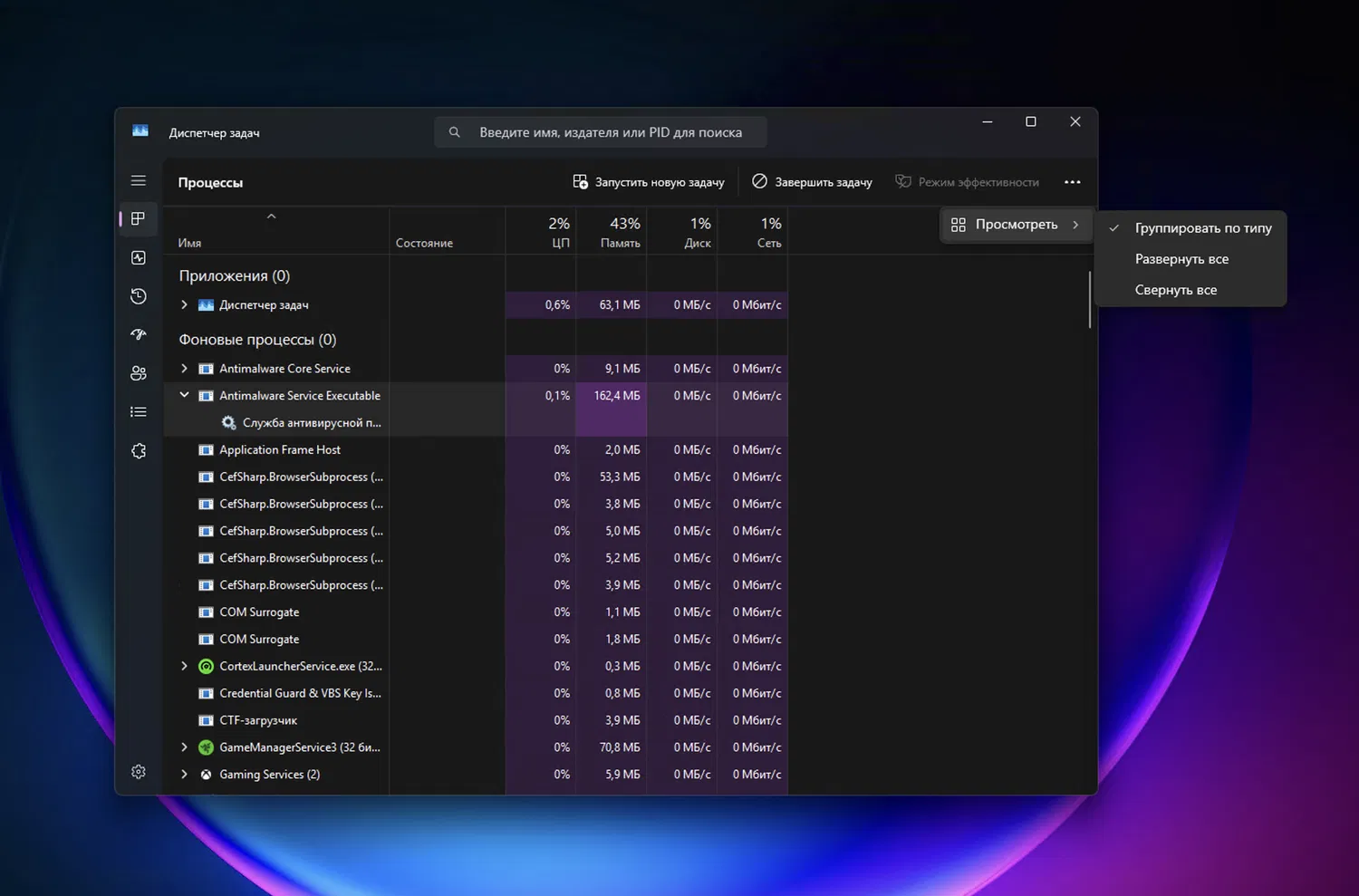Click the process list vertical scrollbar

1089,300
